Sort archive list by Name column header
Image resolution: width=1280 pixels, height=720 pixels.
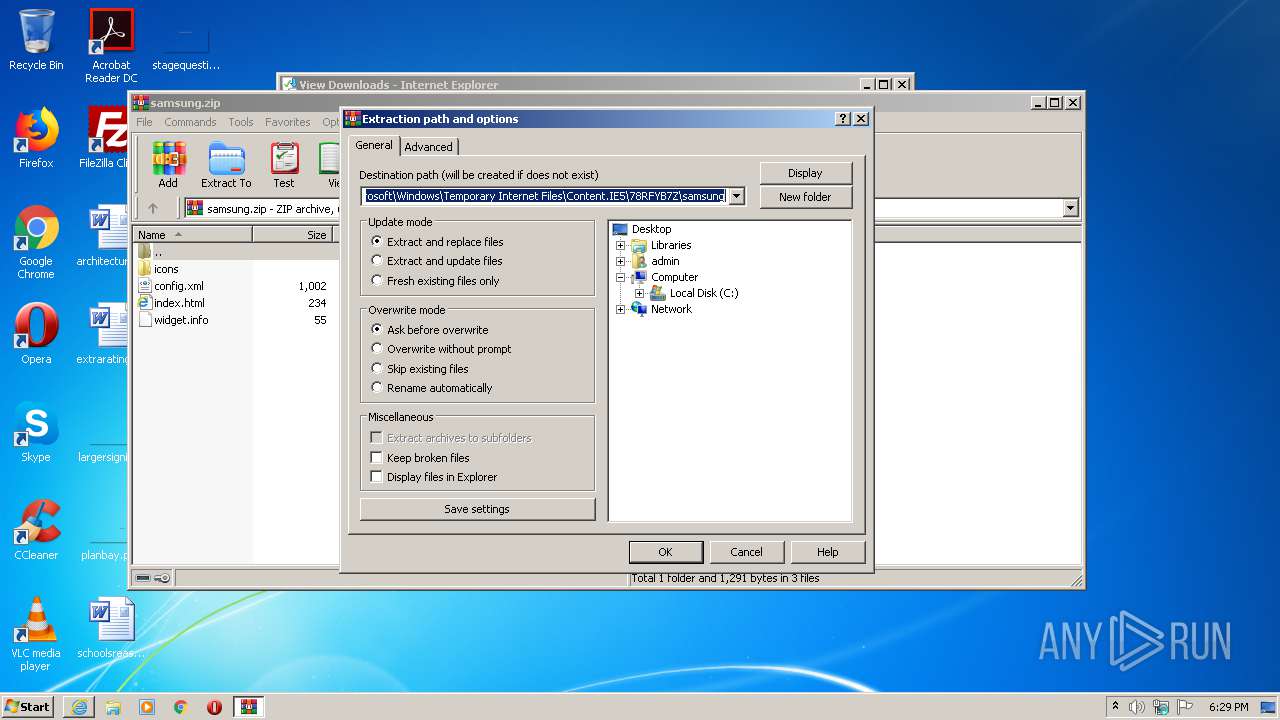(193, 234)
